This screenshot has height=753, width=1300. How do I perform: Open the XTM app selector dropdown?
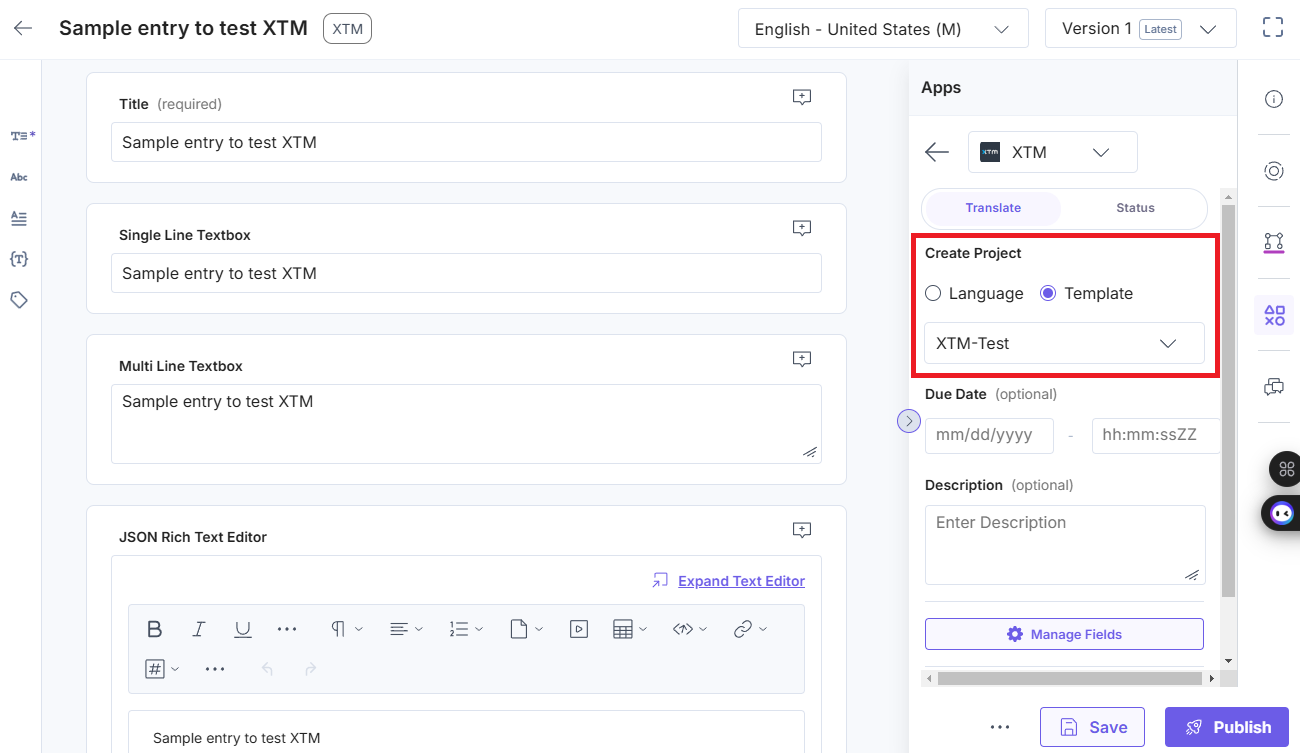point(1053,152)
